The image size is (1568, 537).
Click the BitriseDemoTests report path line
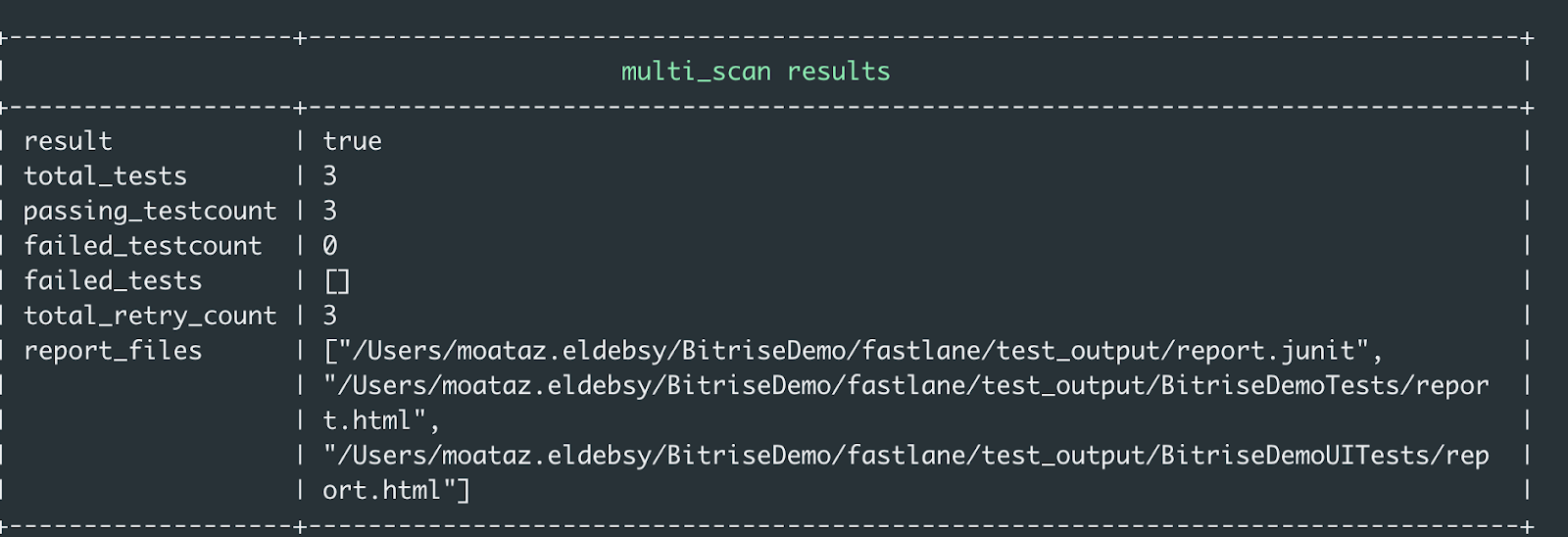click(x=906, y=386)
